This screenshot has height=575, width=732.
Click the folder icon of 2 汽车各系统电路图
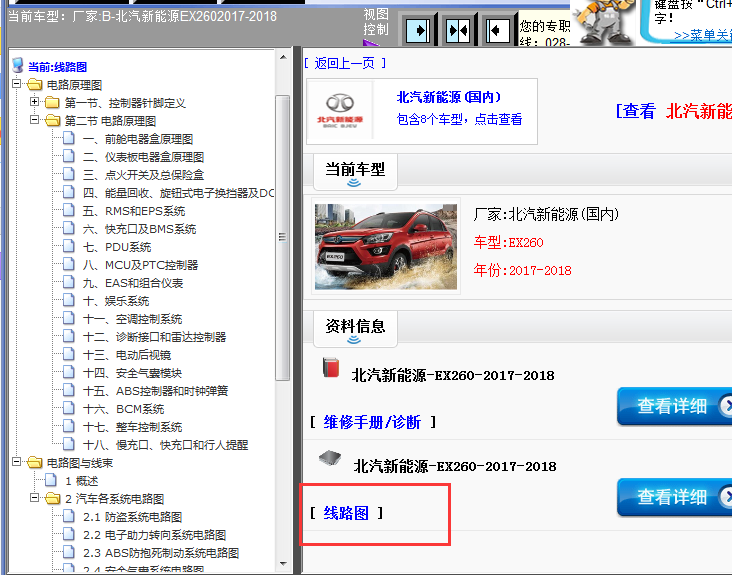click(x=52, y=498)
